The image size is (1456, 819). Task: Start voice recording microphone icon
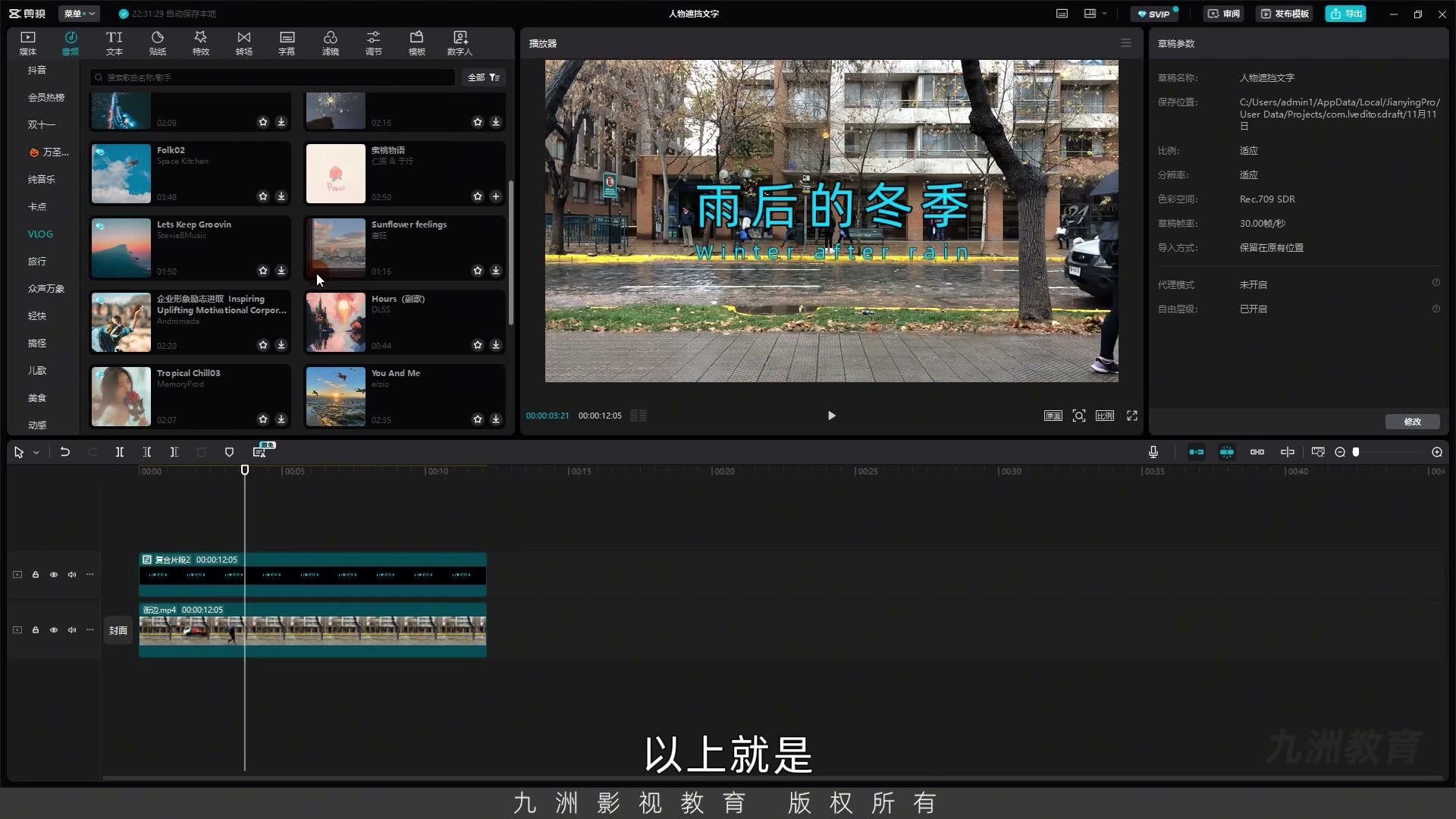pos(1153,452)
